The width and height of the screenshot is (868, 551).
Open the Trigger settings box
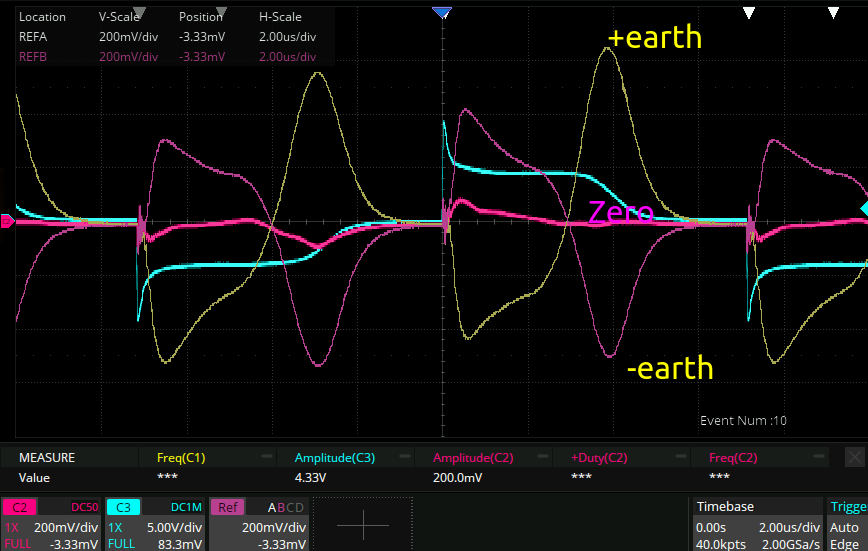coord(846,523)
